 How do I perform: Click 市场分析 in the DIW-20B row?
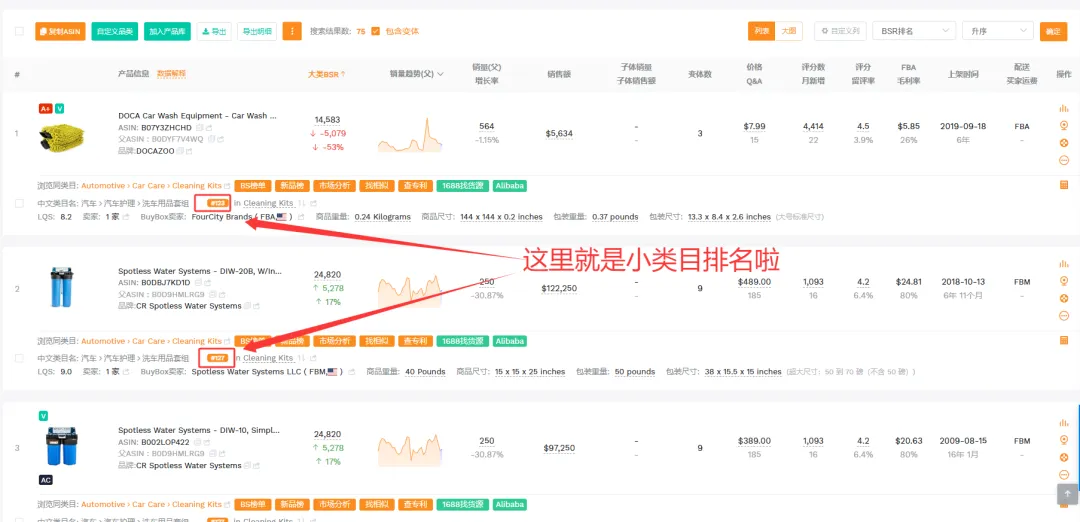(x=335, y=342)
